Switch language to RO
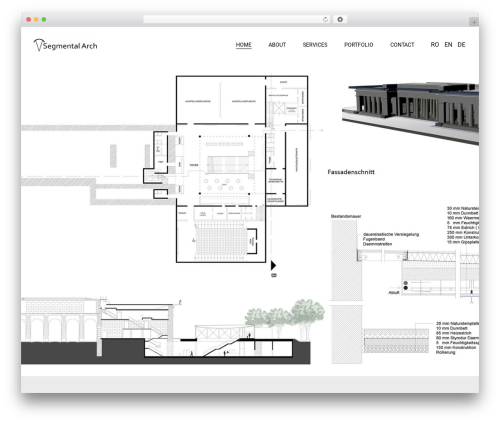 click(435, 45)
